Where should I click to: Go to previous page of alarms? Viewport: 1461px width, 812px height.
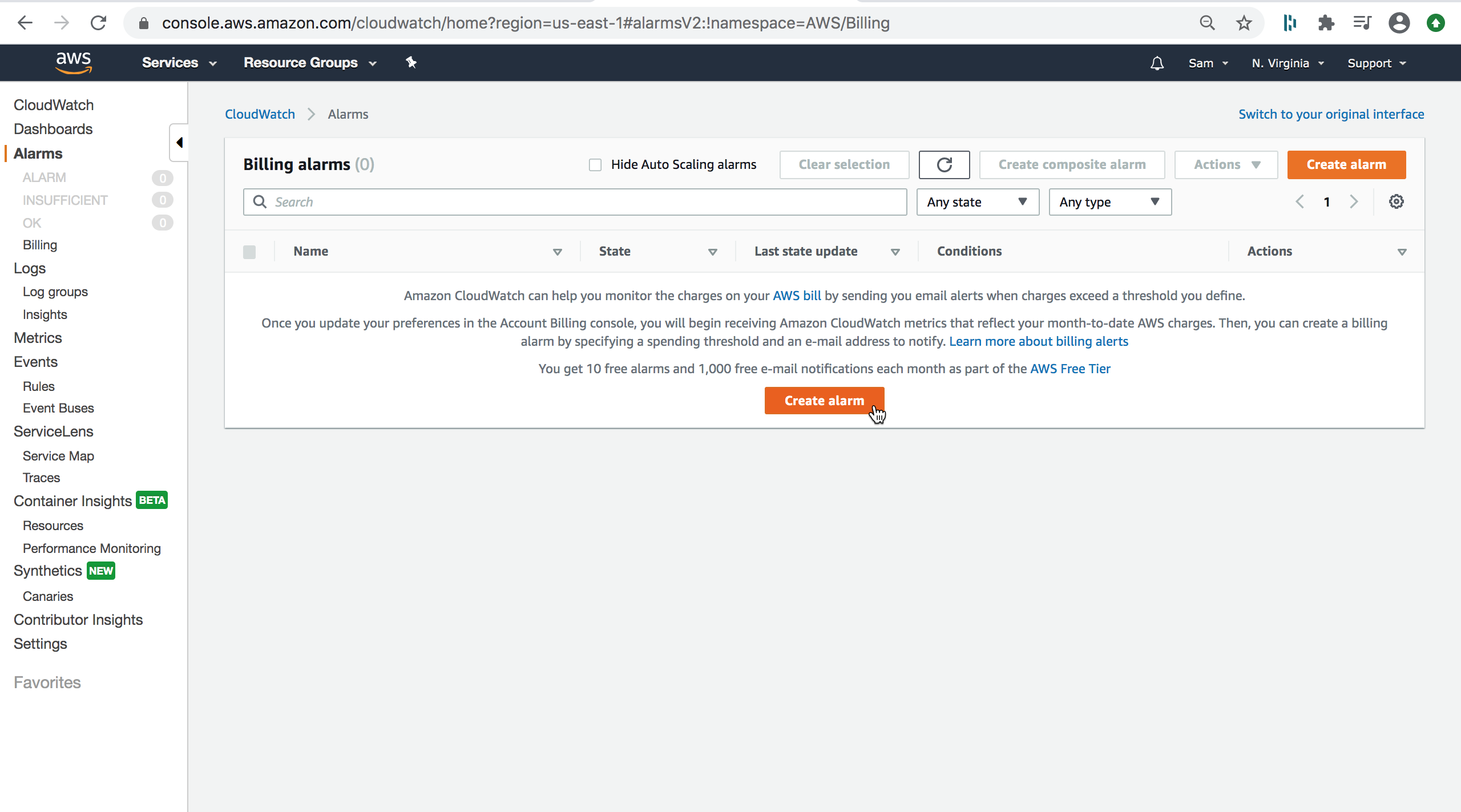click(1299, 201)
